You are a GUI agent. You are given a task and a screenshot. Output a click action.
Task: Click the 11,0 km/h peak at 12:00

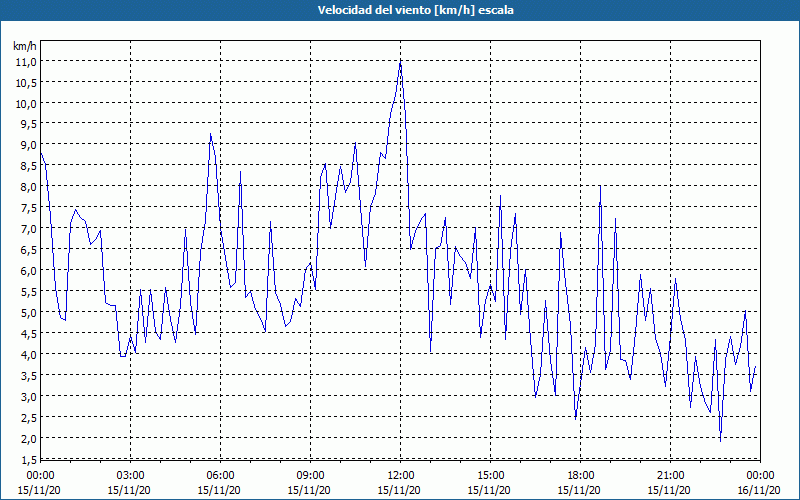point(401,62)
